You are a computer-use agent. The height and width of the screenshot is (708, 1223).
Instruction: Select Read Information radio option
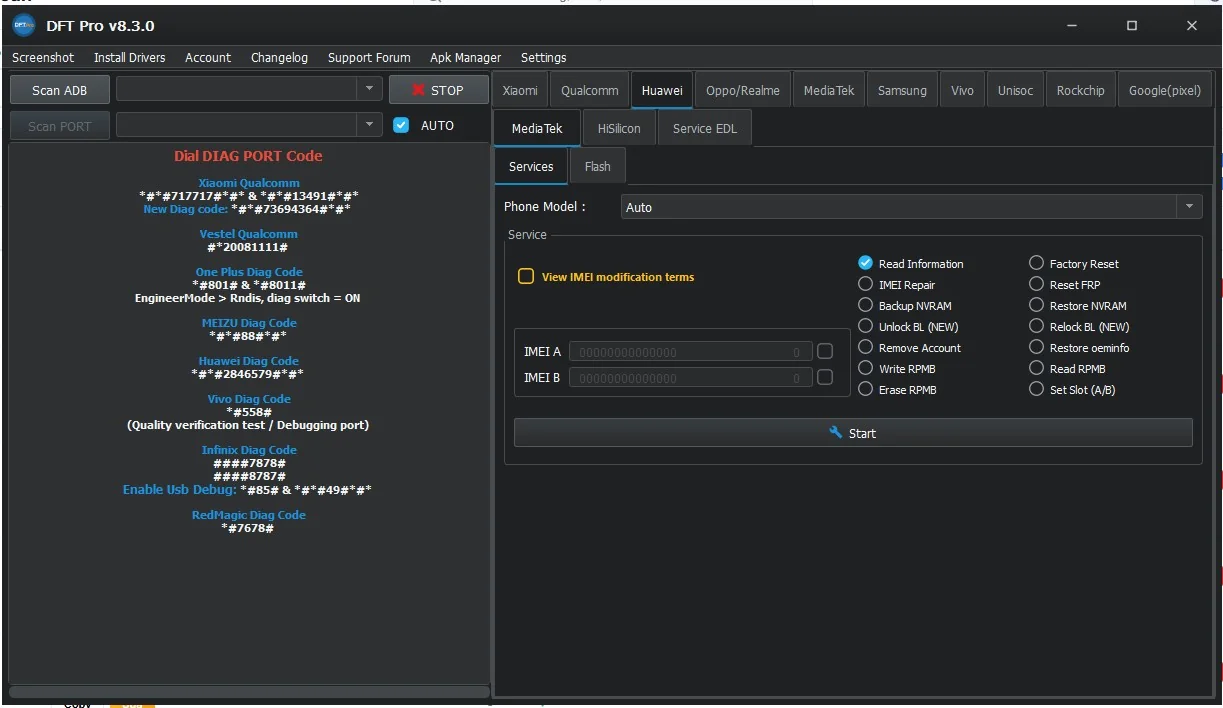866,263
